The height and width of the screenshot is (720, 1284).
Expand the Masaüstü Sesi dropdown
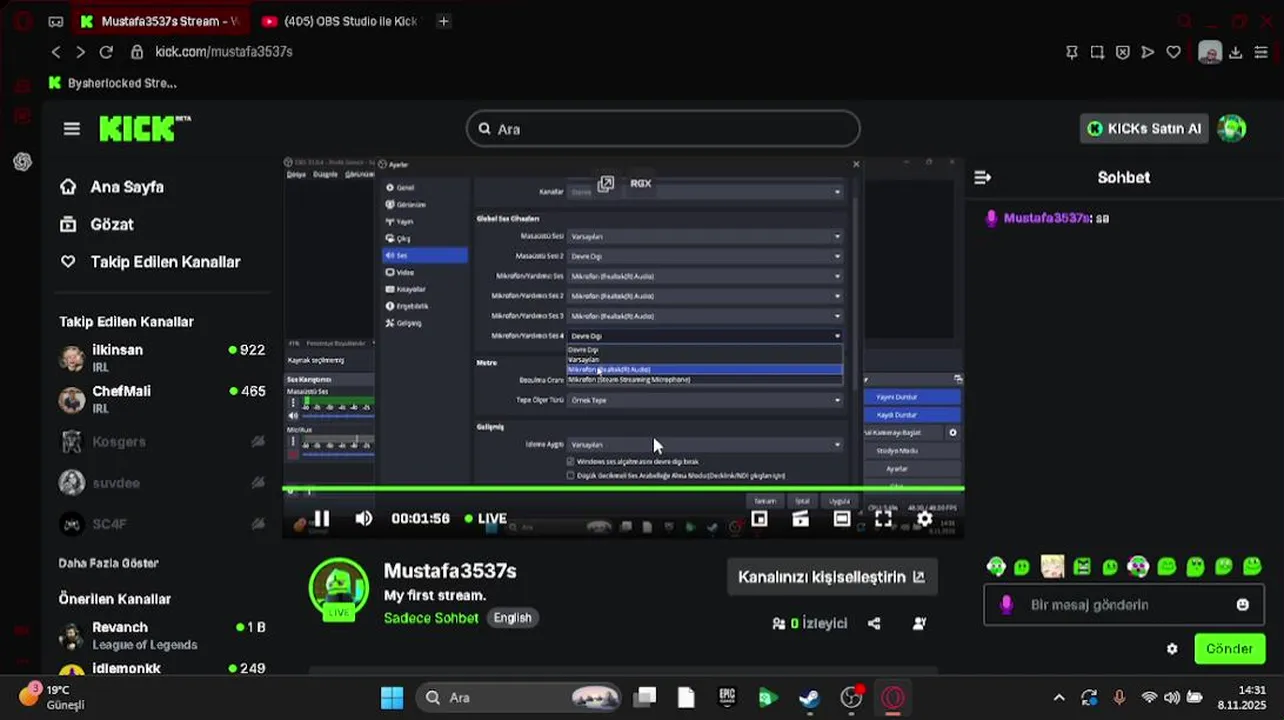705,237
